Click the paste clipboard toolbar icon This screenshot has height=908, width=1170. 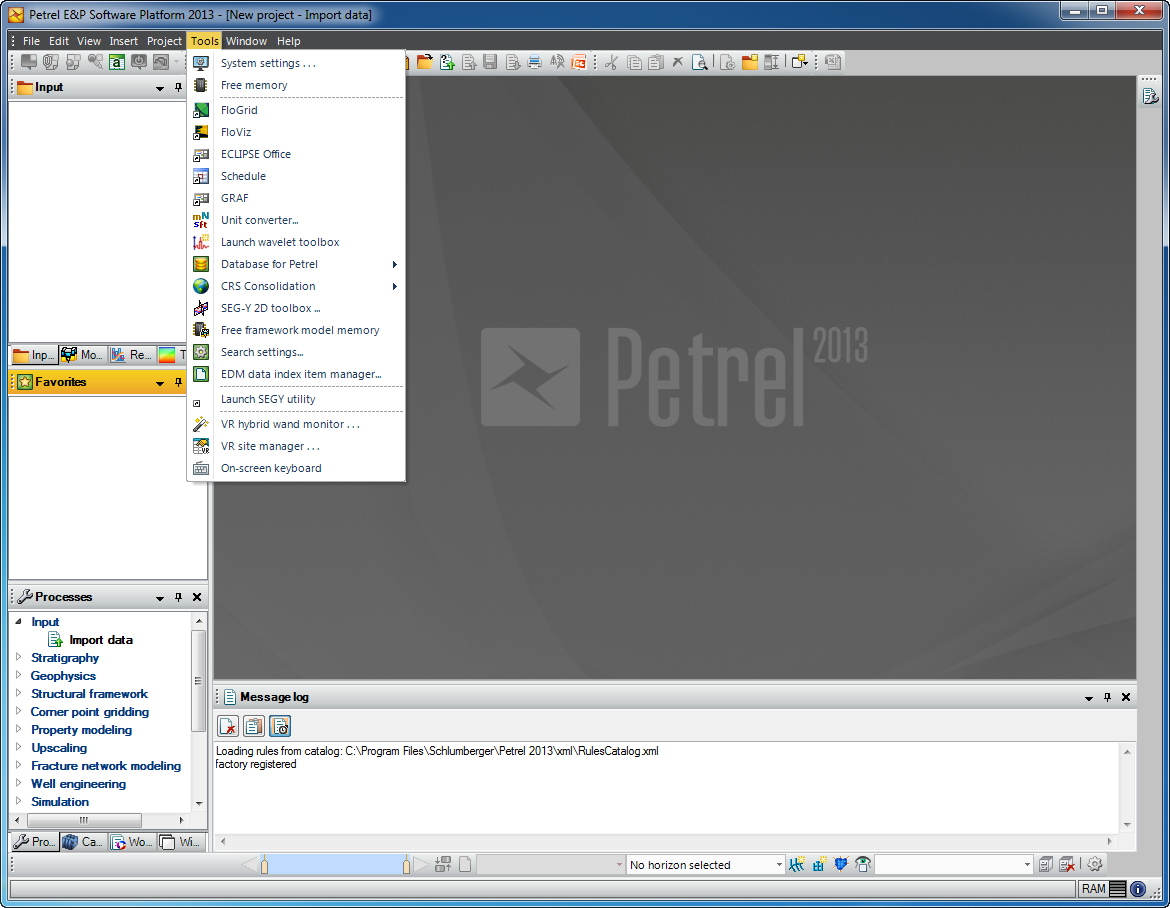coord(655,62)
